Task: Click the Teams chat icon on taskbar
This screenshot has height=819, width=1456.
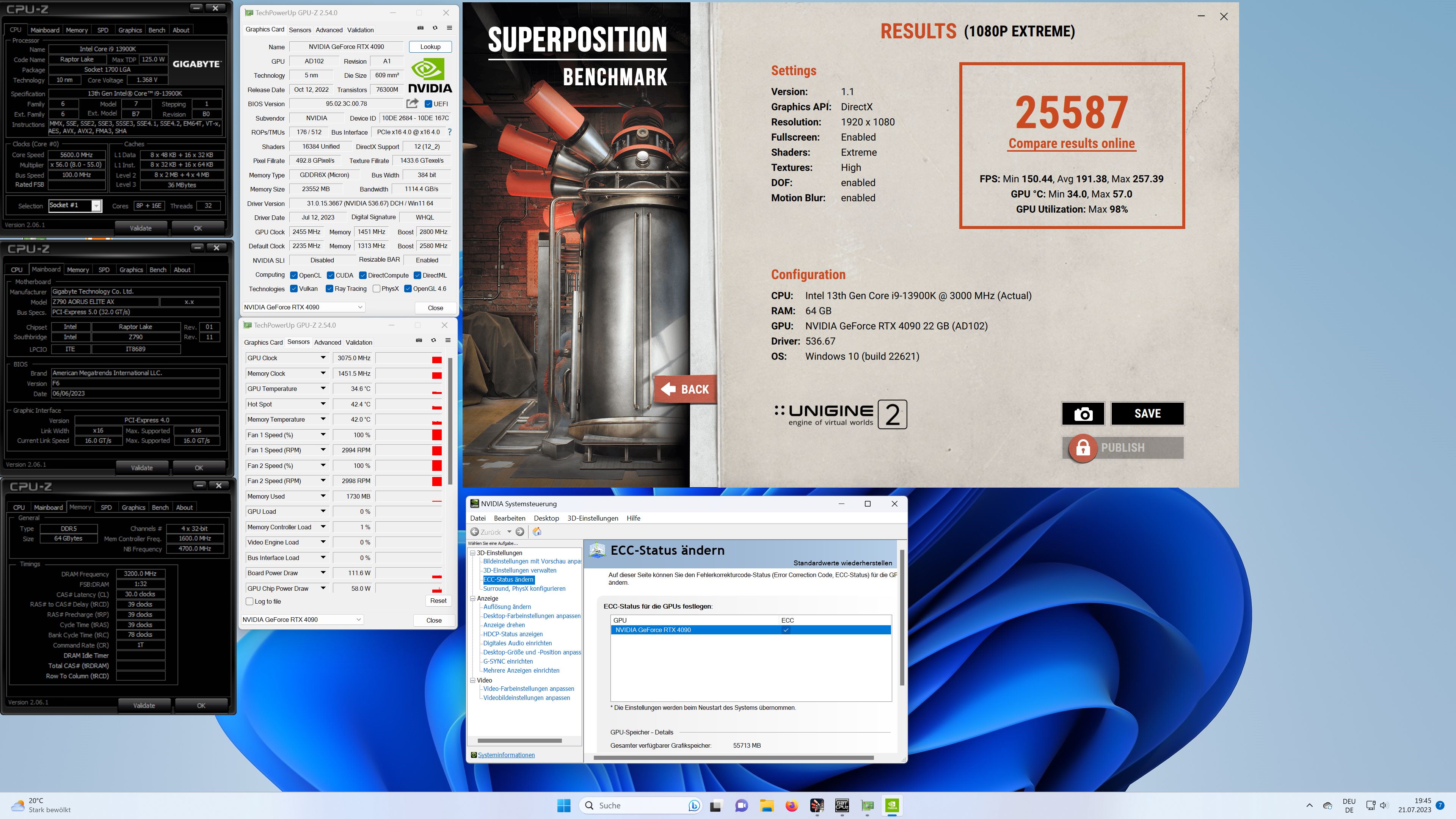Action: click(x=741, y=805)
